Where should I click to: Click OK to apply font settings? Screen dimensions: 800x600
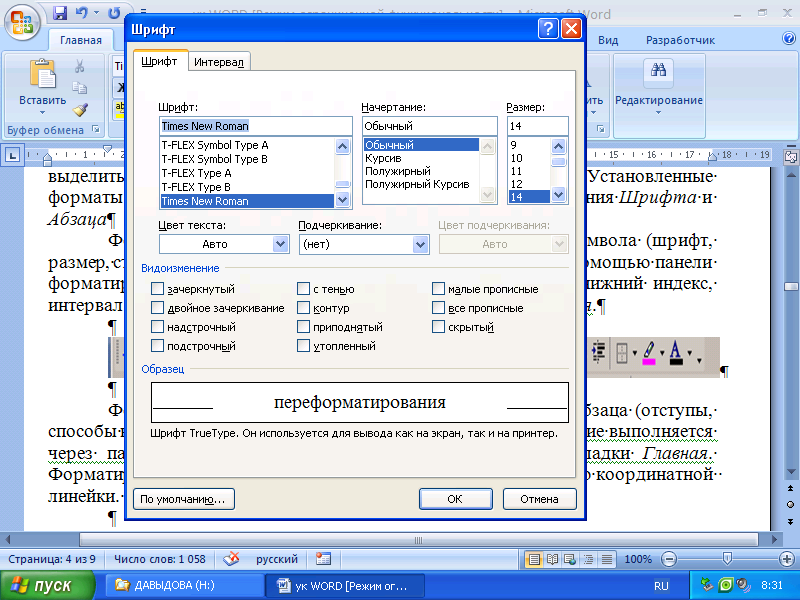point(455,499)
